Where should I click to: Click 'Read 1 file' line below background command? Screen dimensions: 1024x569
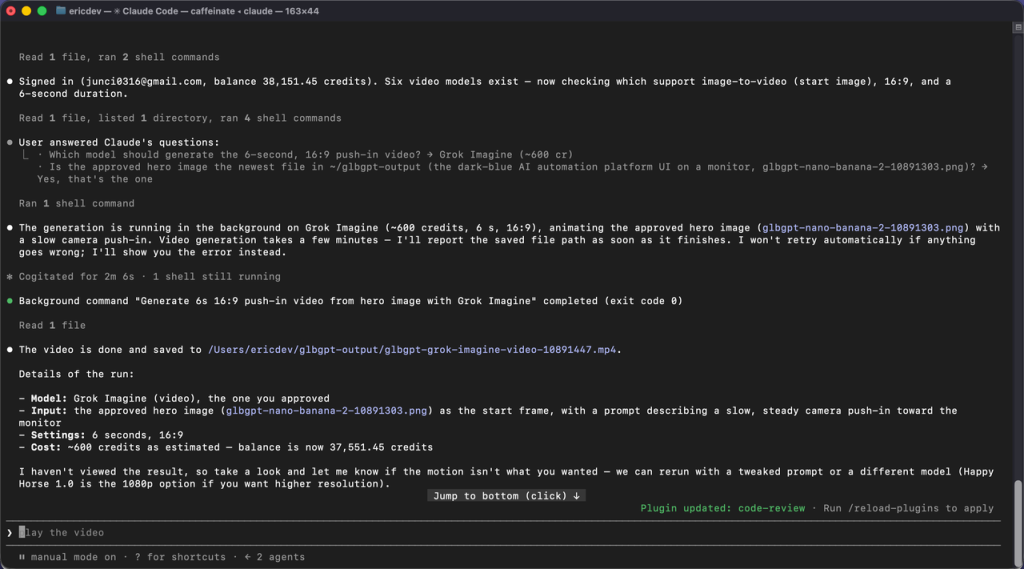(52, 325)
